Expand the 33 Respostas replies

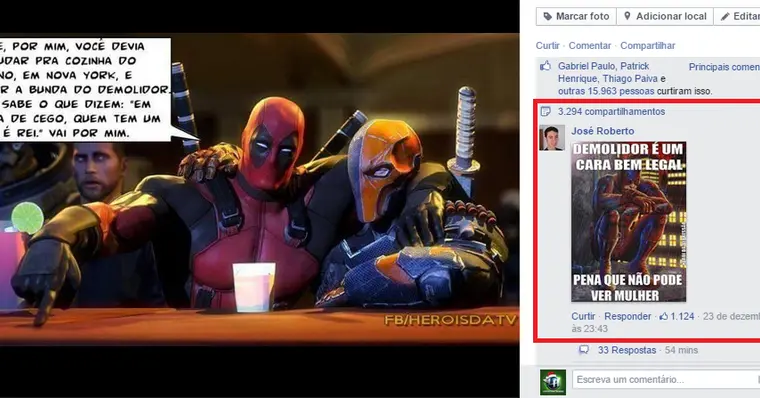627,350
